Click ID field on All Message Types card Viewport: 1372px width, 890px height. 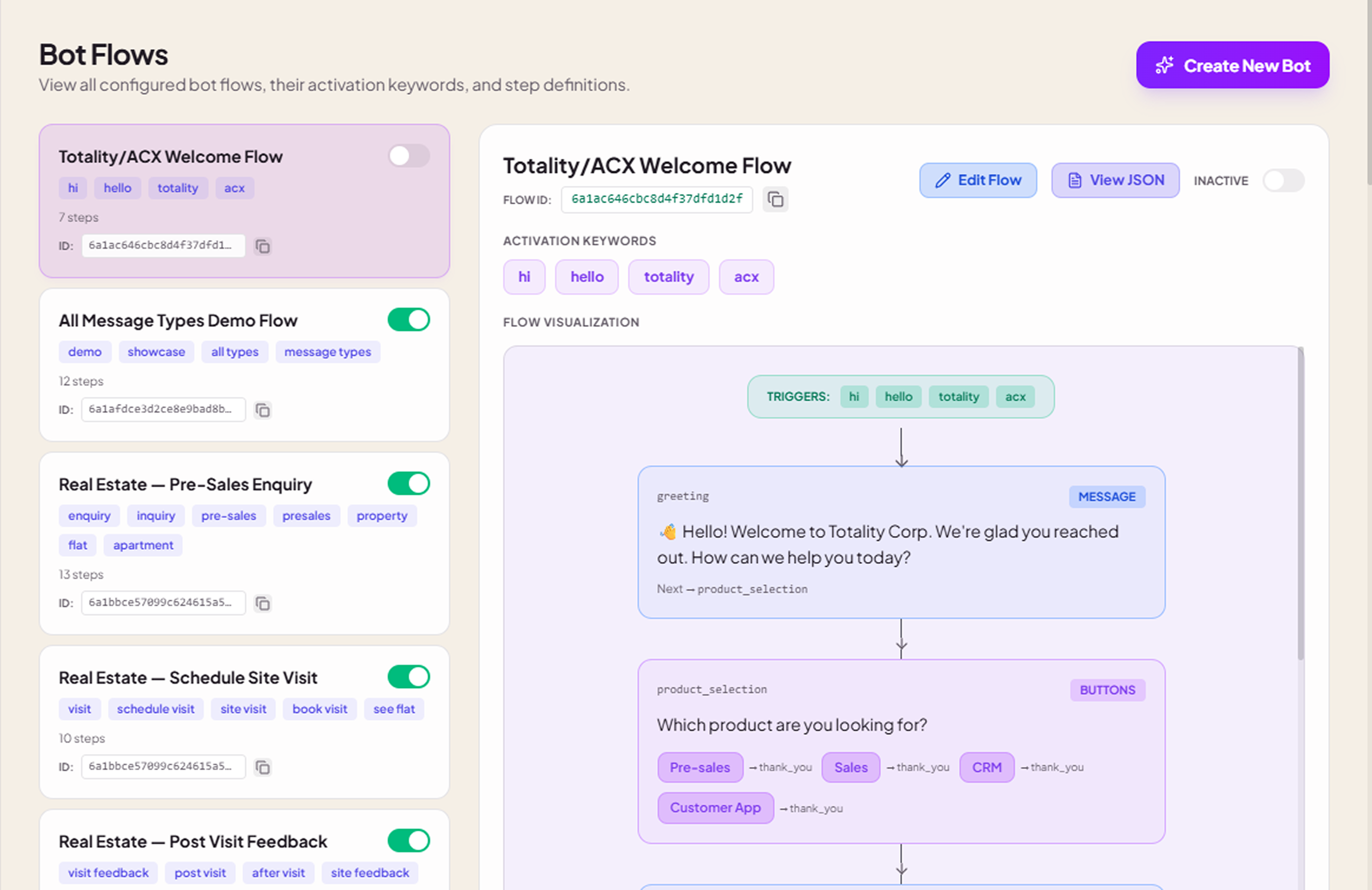[x=163, y=410]
